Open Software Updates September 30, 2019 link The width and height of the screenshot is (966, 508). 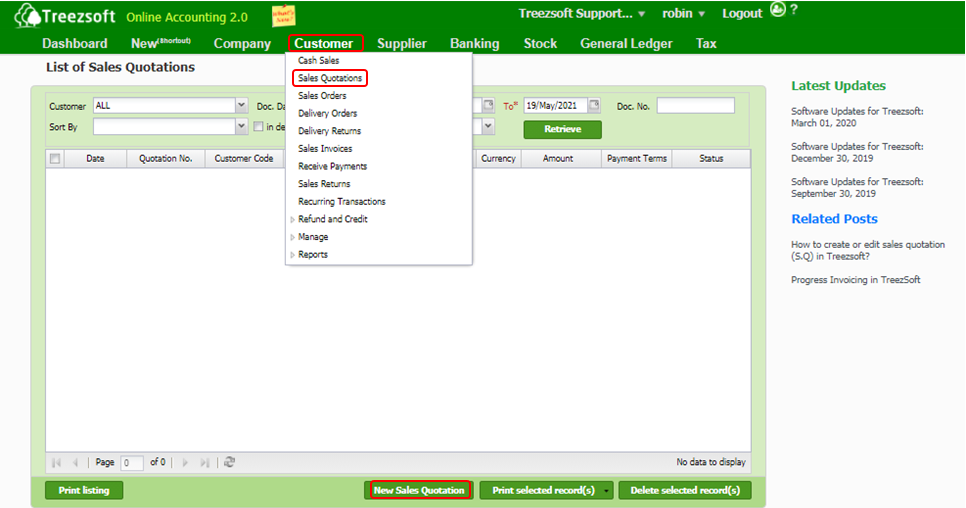(x=857, y=187)
